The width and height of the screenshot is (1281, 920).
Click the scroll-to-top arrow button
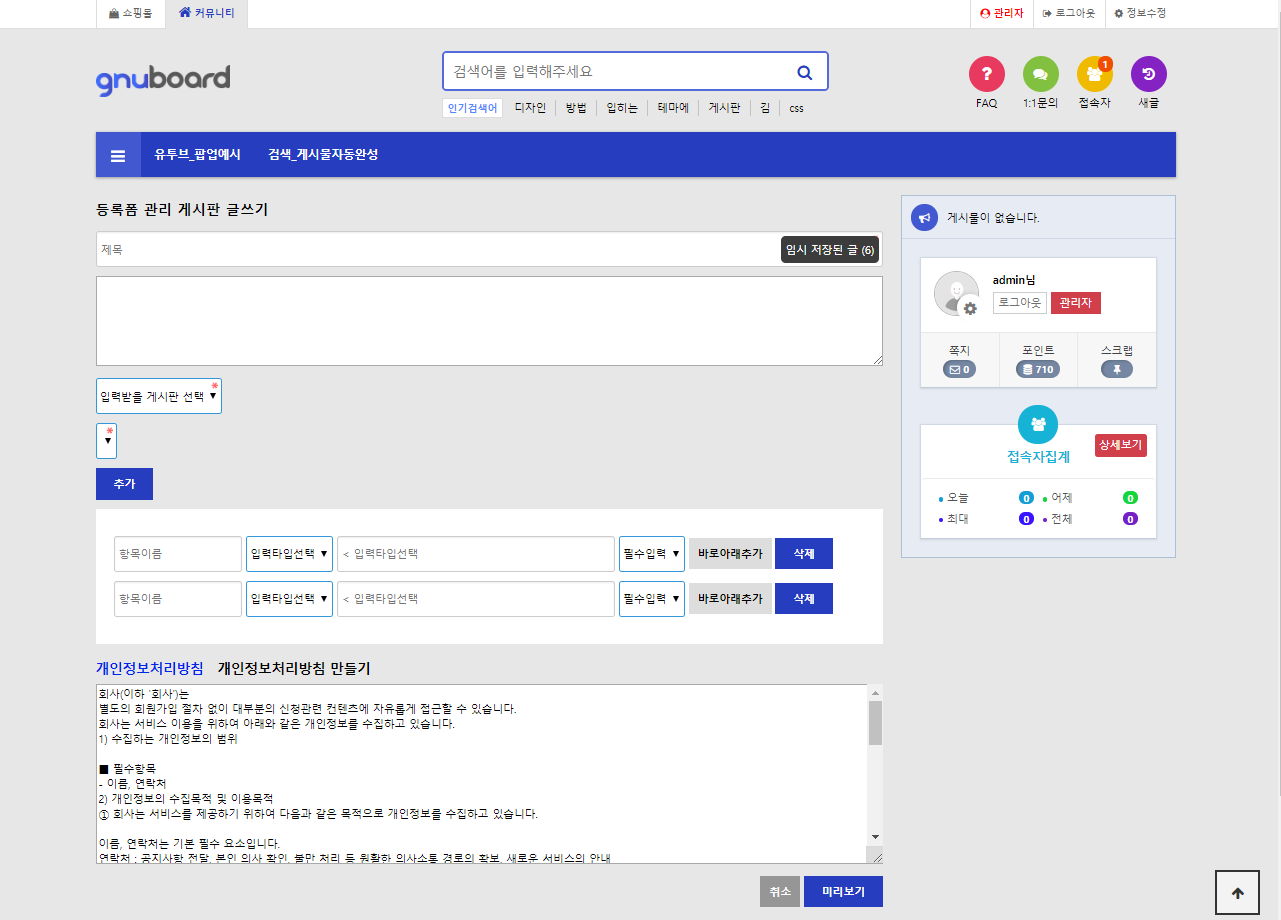1237,893
